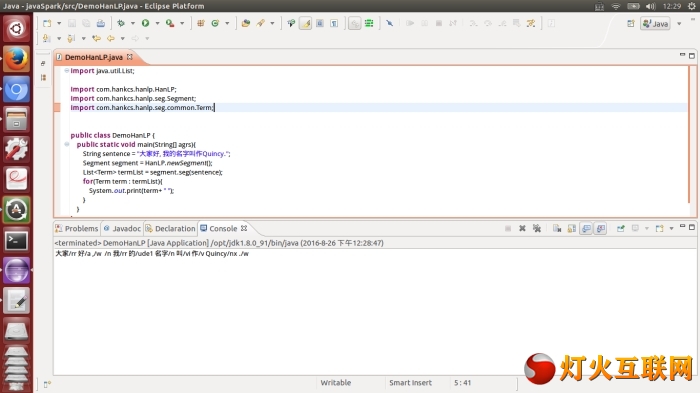The image size is (700, 393).
Task: Collapse the main method fold marker
Action: pyautogui.click(x=67, y=144)
